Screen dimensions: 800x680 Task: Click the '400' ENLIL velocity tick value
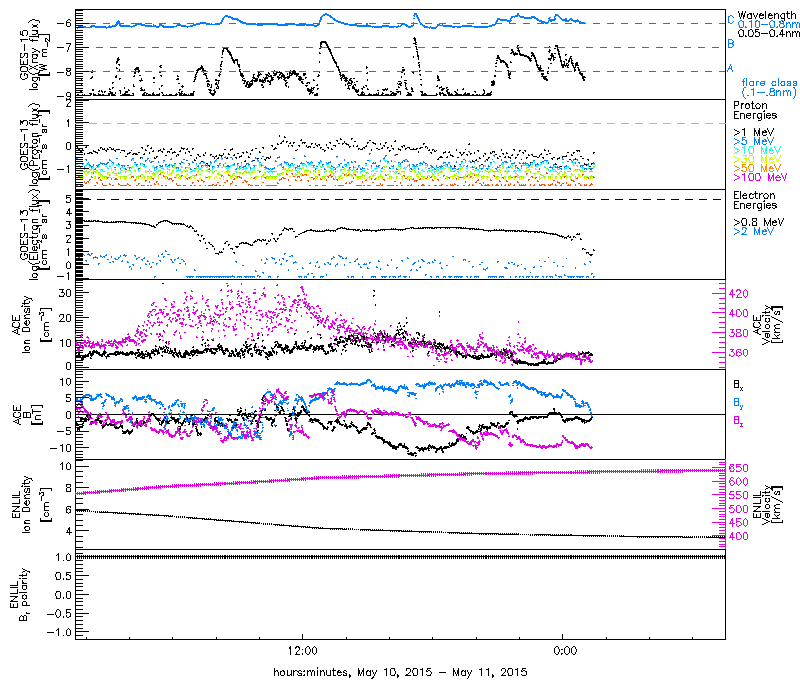[x=739, y=536]
